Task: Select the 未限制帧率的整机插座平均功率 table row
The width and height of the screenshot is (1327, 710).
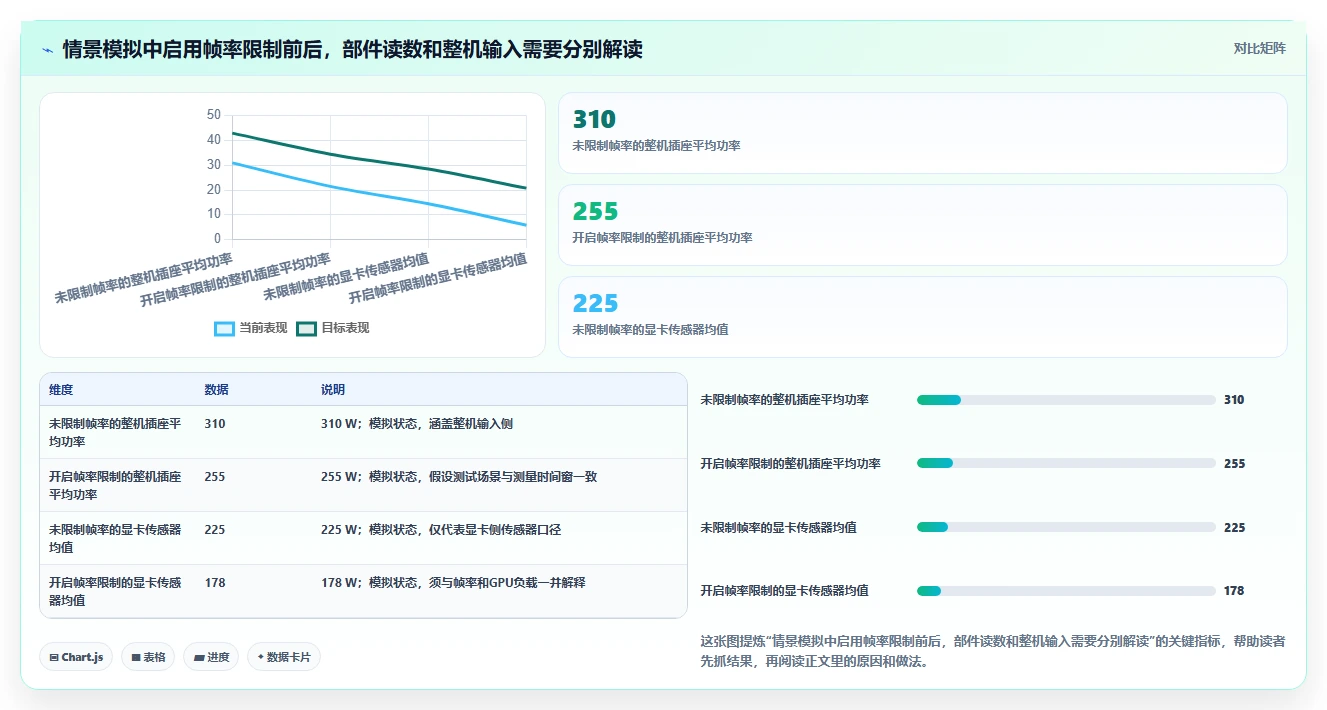Action: click(x=363, y=432)
